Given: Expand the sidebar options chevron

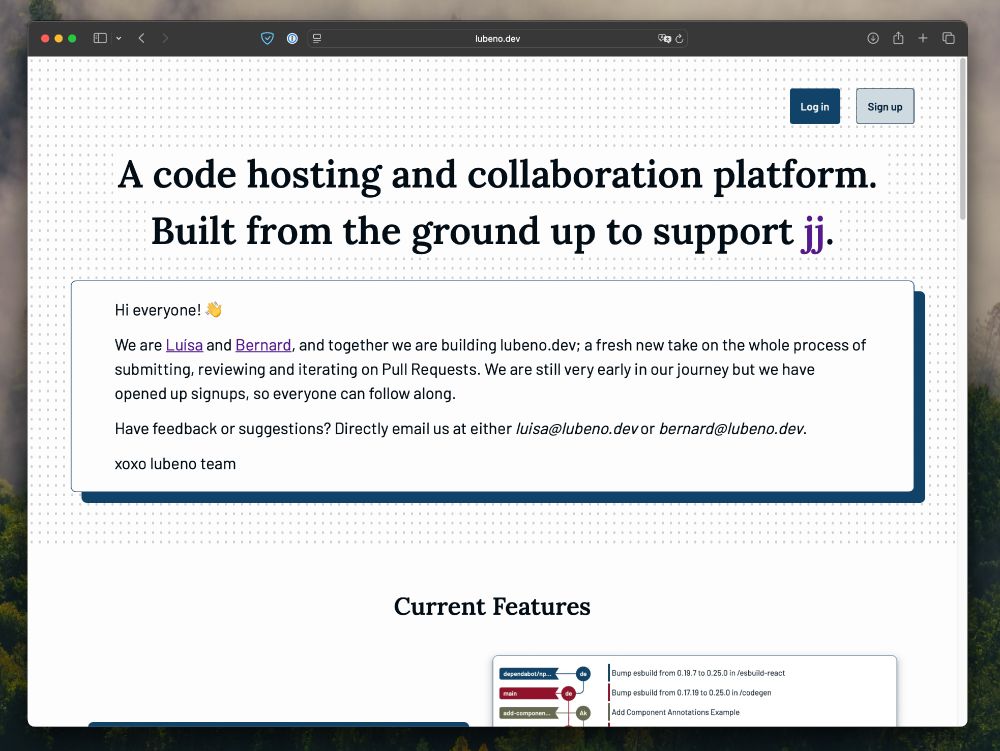Looking at the screenshot, I should pyautogui.click(x=118, y=38).
